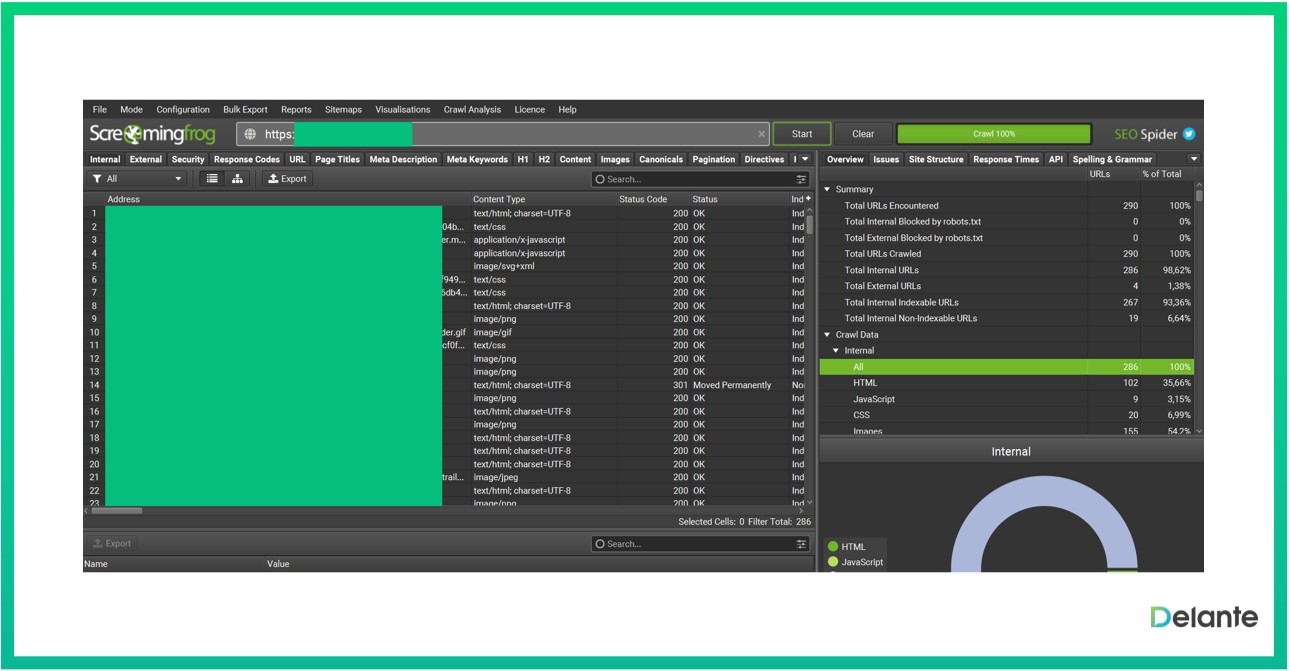Open the Site Structure tab

tap(936, 159)
